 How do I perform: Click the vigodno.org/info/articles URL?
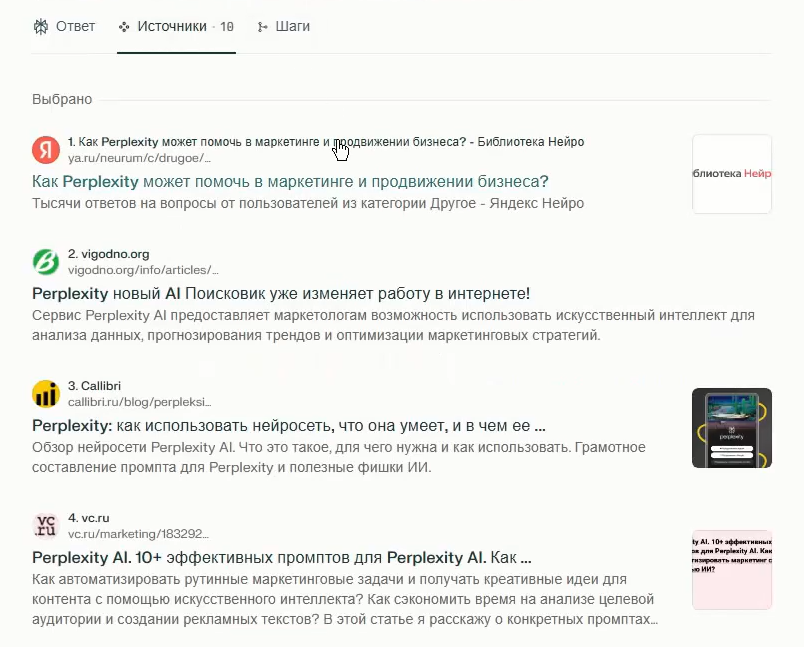point(143,270)
